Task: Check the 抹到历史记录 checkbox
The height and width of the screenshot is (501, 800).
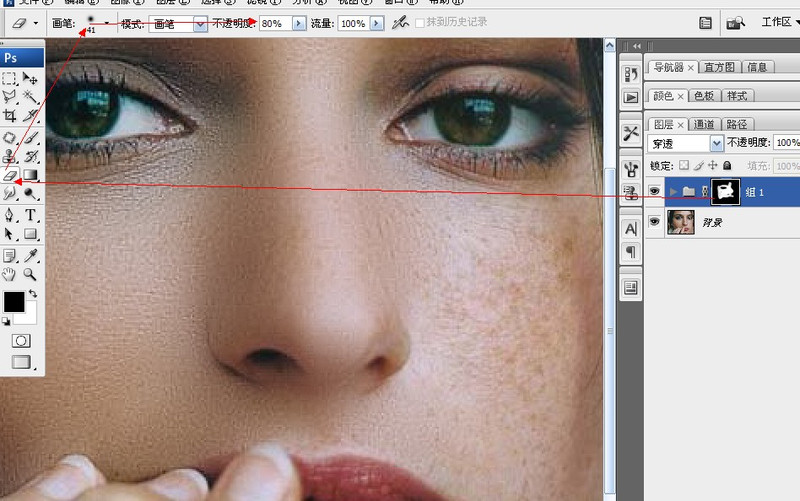Action: pyautogui.click(x=420, y=22)
